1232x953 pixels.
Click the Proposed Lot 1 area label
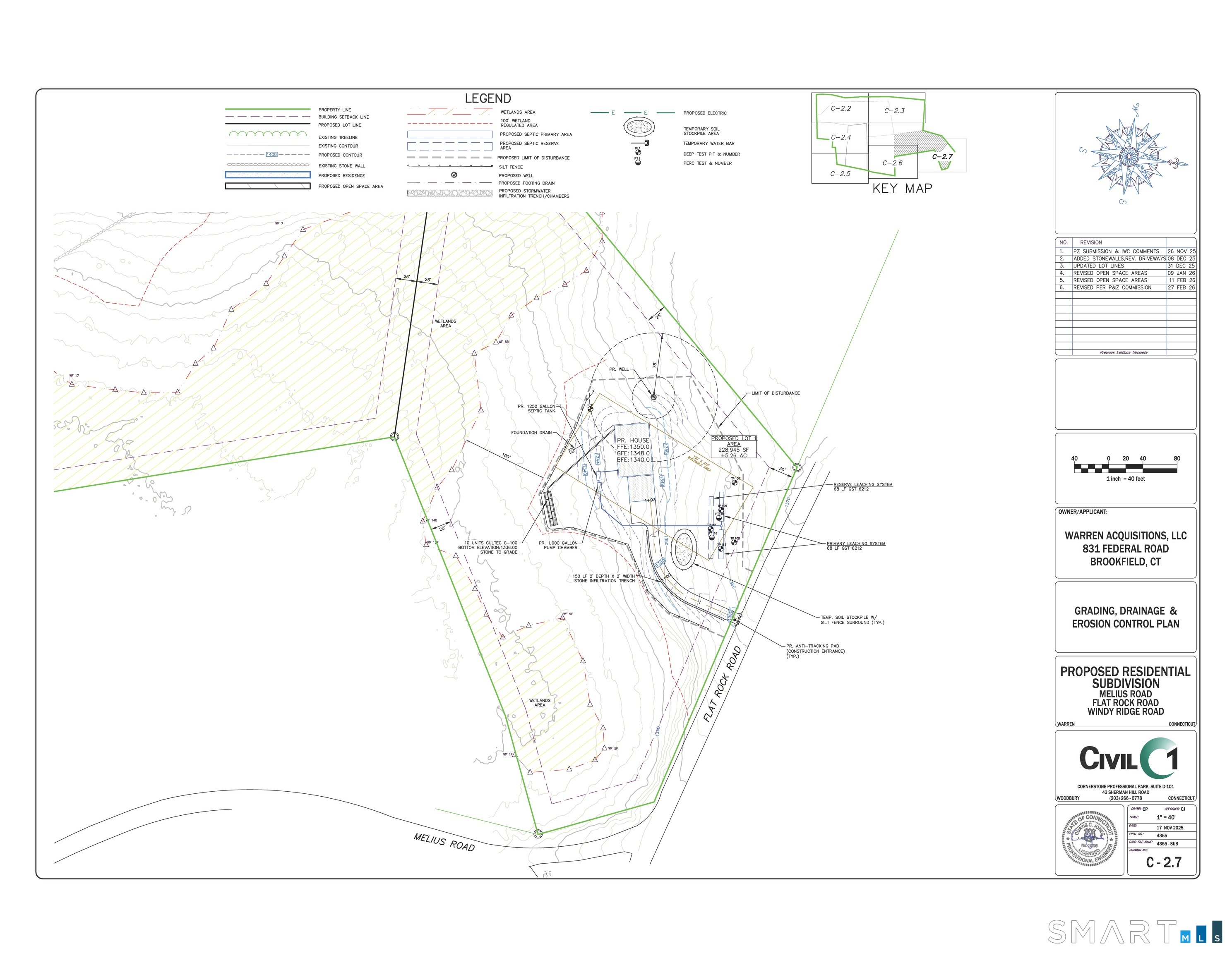point(733,447)
